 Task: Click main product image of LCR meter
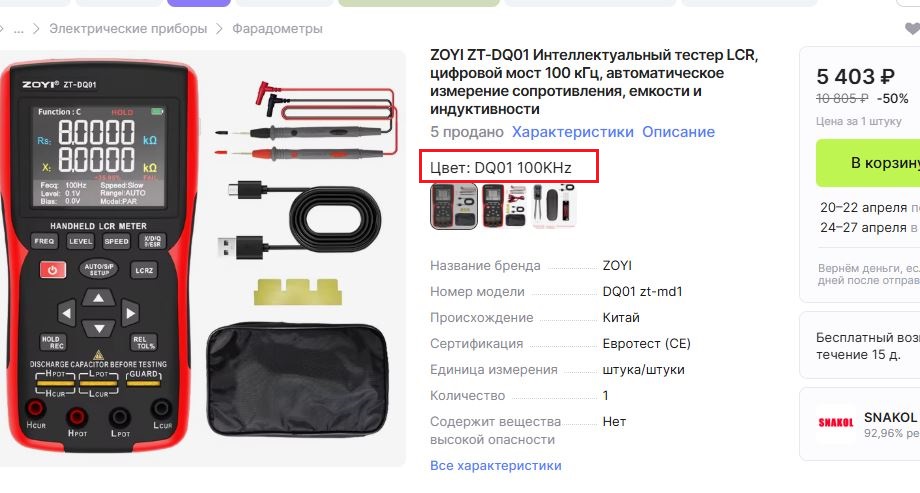tap(202, 258)
